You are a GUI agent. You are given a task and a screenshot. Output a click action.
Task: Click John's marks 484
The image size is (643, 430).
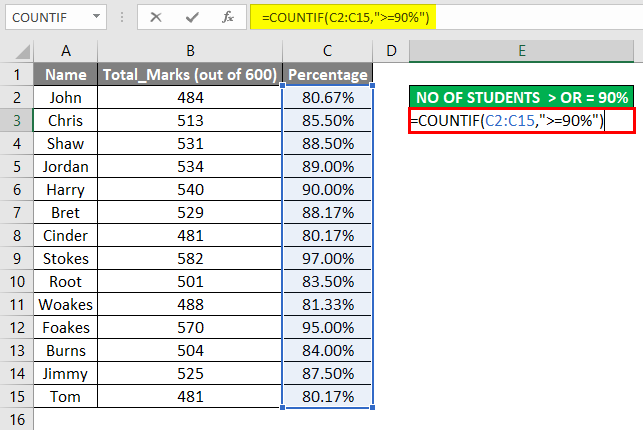tap(190, 98)
